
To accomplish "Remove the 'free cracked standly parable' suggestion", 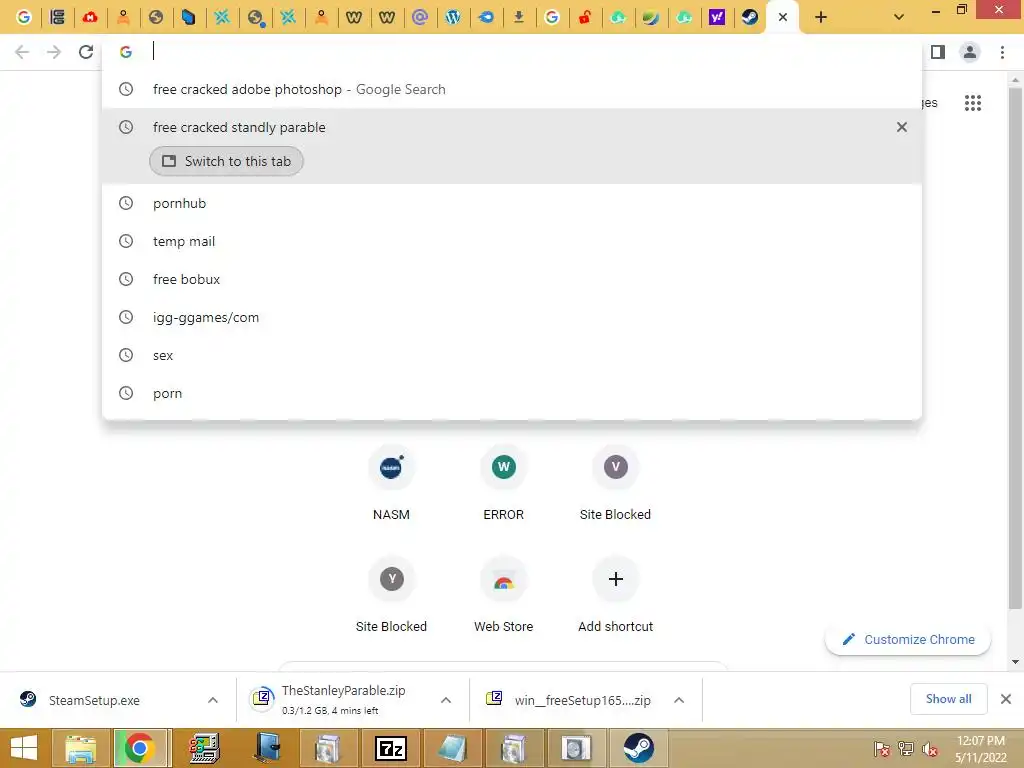I will point(901,127).
